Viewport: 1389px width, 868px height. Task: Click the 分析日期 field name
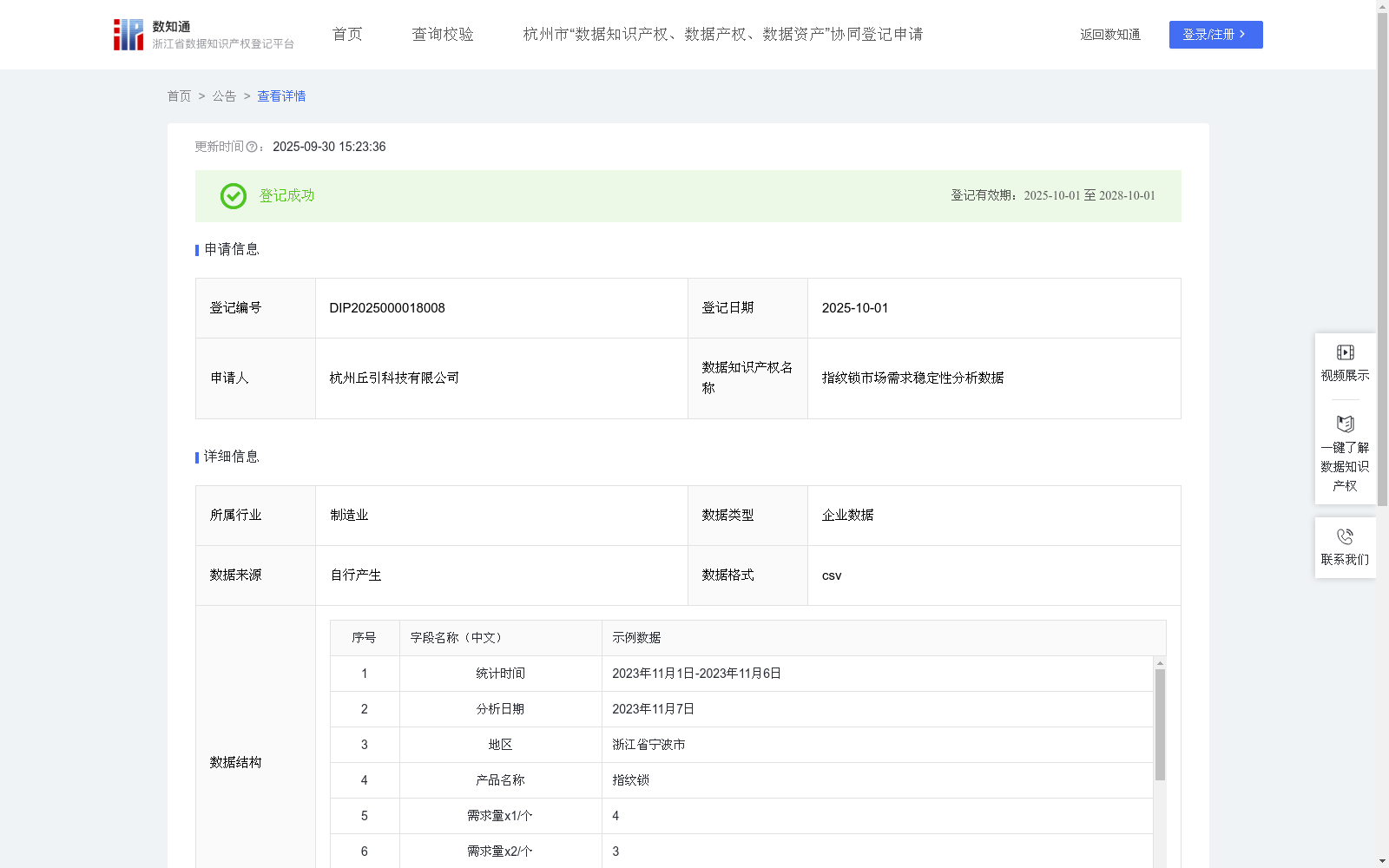click(500, 709)
